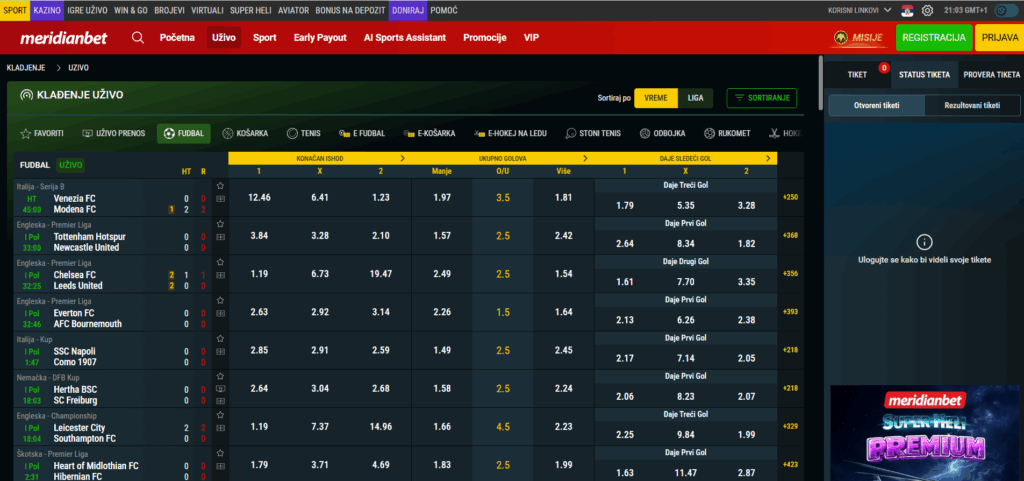Open settings via the gear icon
1024x481 pixels.
[927, 10]
